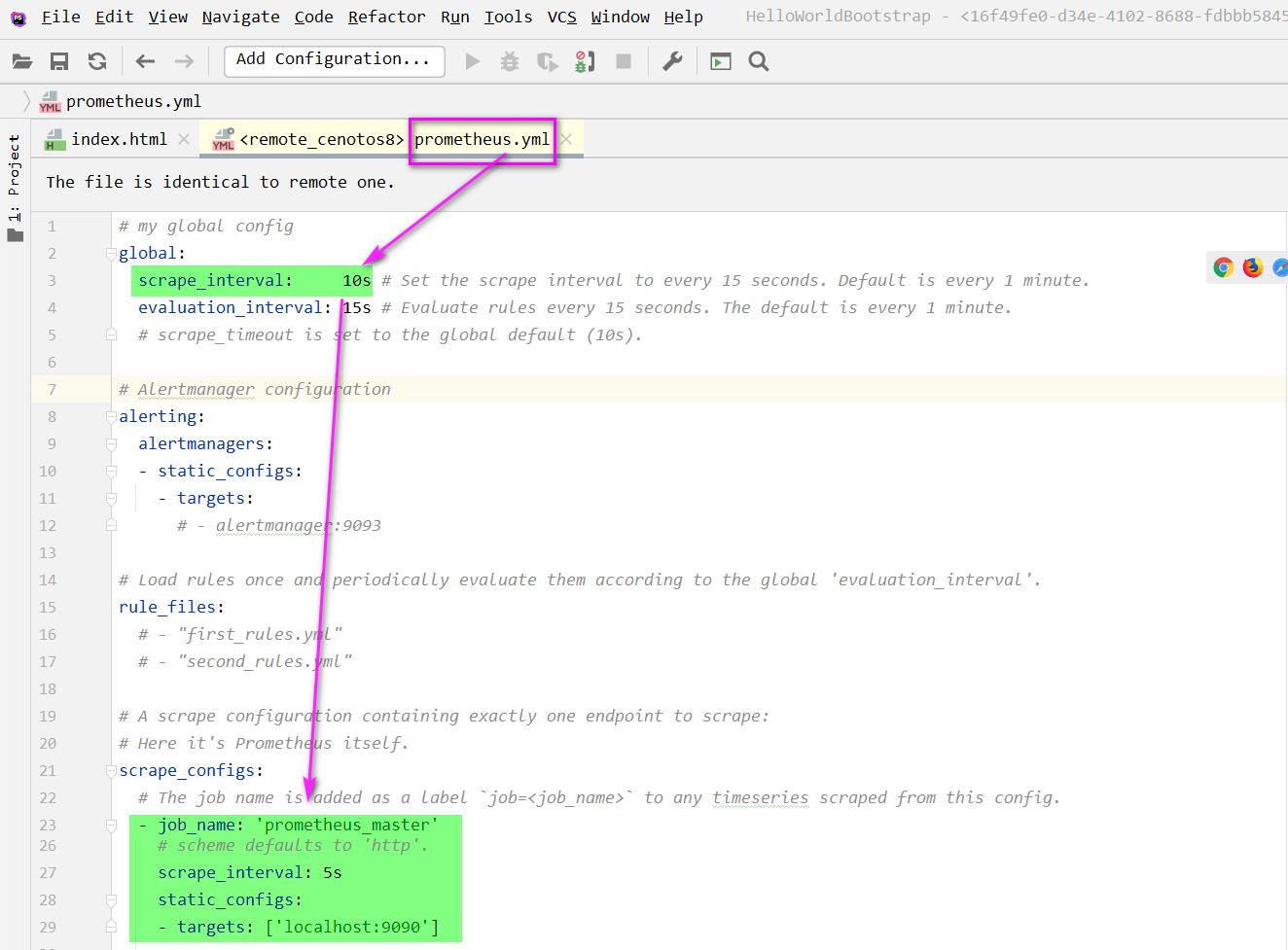The width and height of the screenshot is (1288, 950).
Task: Click 'evaluation_interval:' key on line 4
Action: [x=235, y=308]
